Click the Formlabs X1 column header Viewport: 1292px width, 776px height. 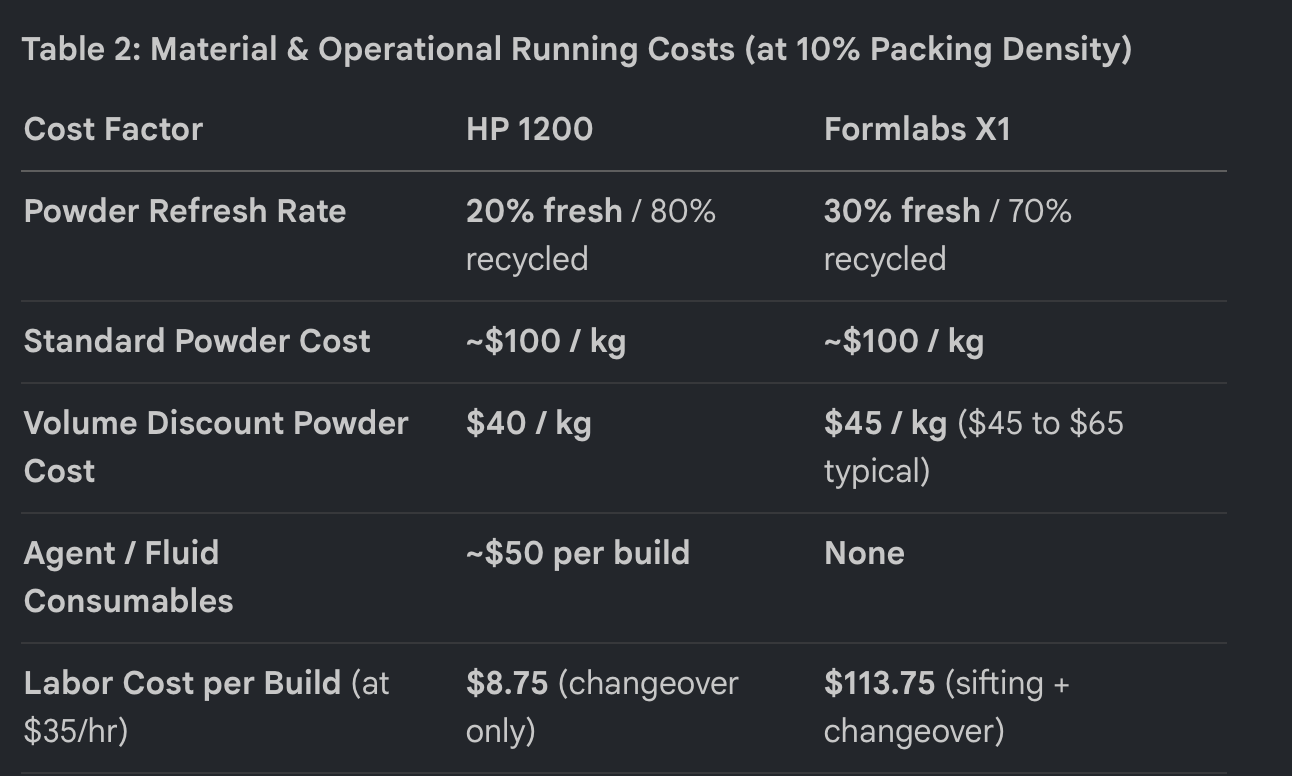coord(917,129)
